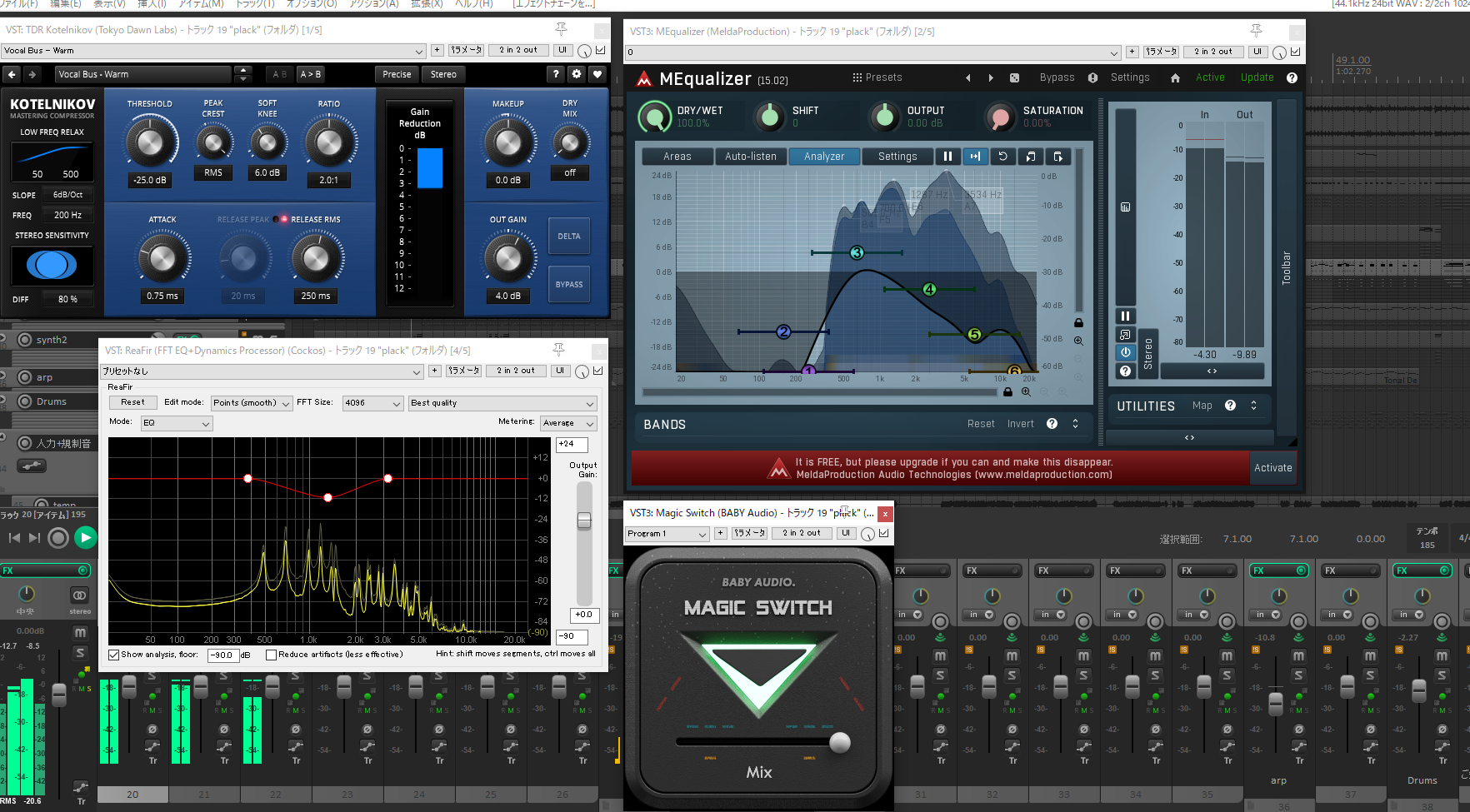Click A > B copy button in Kotelnikov
Viewport: 1470px width, 812px height.
[x=310, y=74]
